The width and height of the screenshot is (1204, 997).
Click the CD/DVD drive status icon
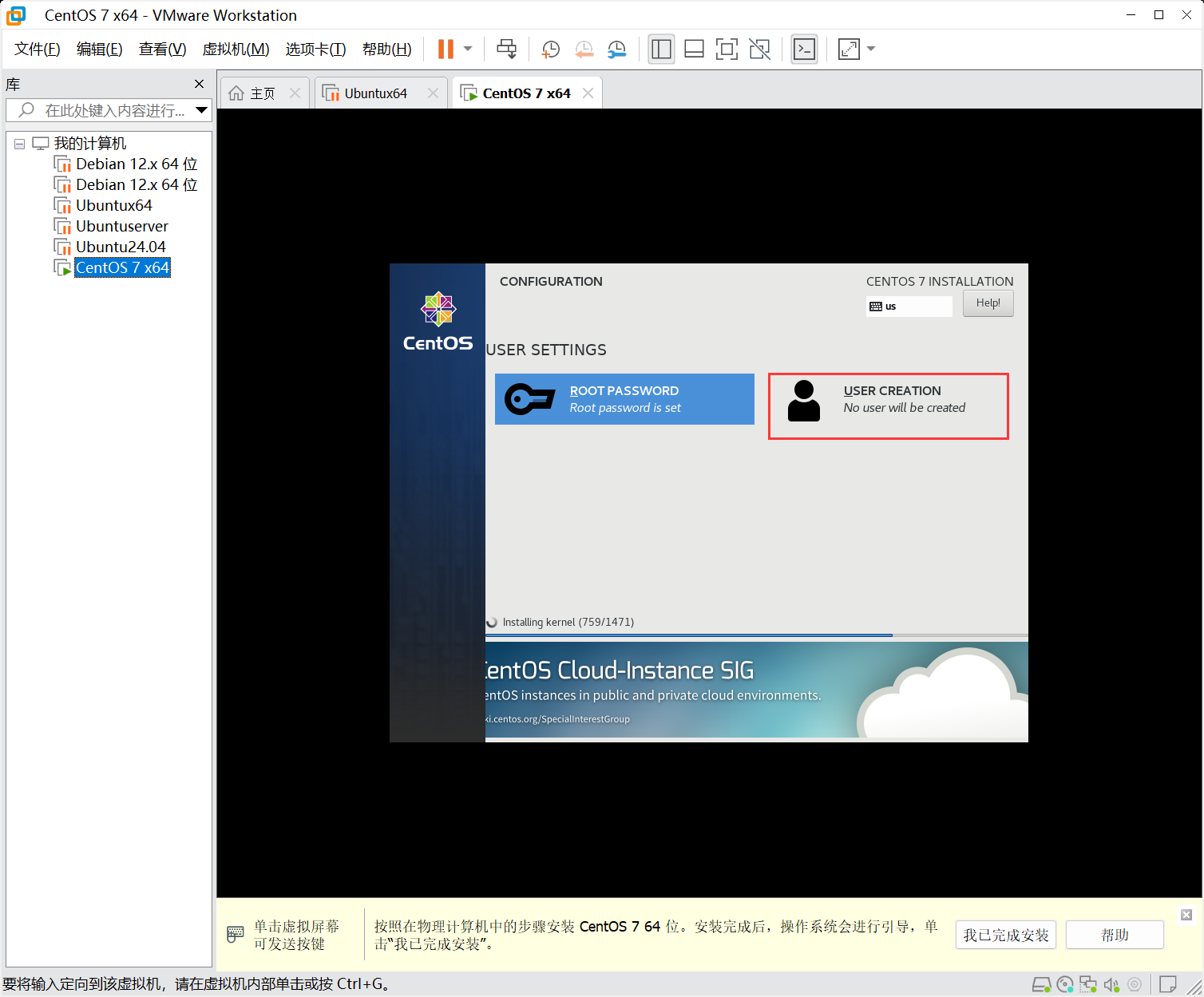point(1065,984)
